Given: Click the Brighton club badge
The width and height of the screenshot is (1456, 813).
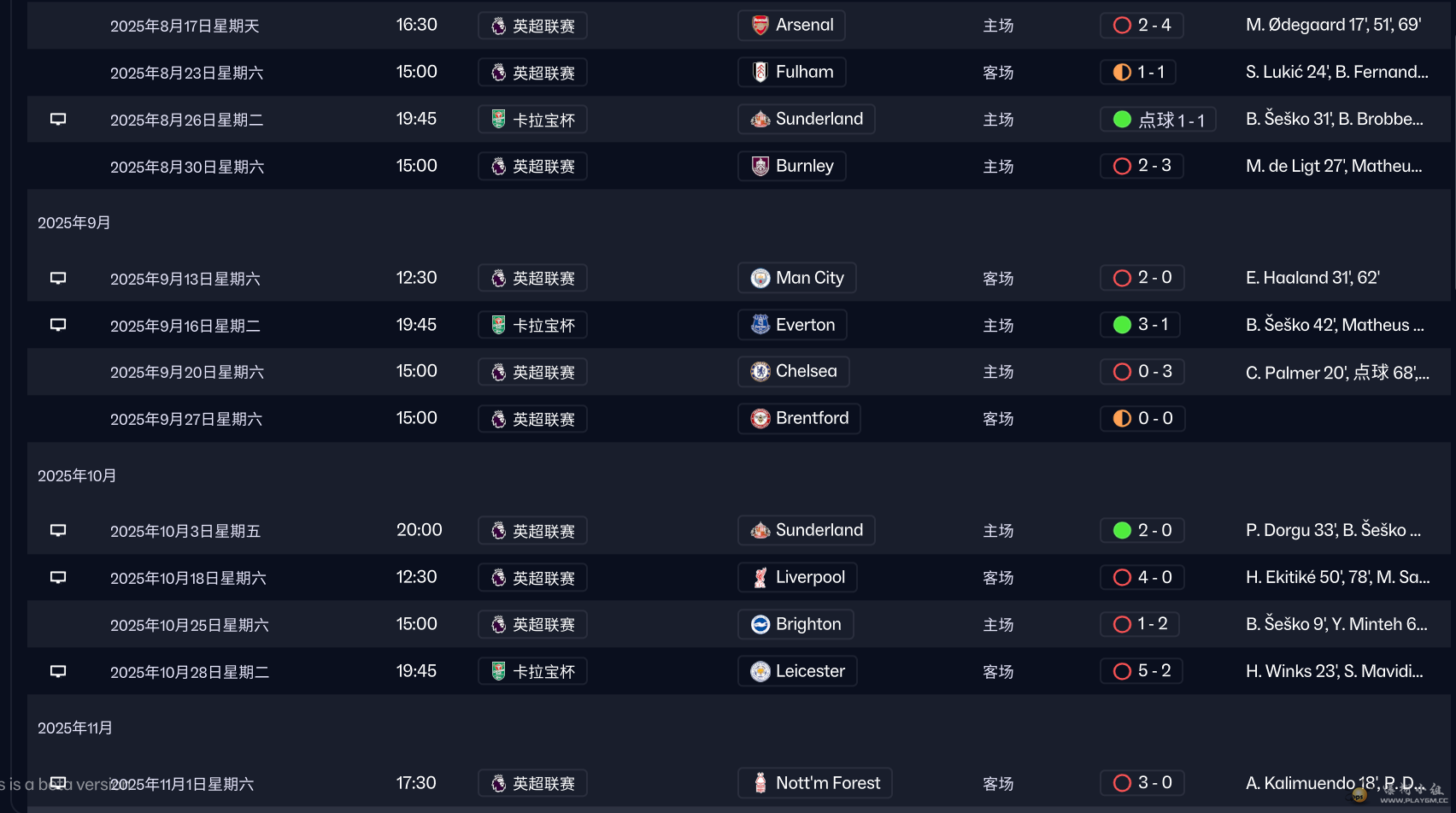Looking at the screenshot, I should click(760, 625).
